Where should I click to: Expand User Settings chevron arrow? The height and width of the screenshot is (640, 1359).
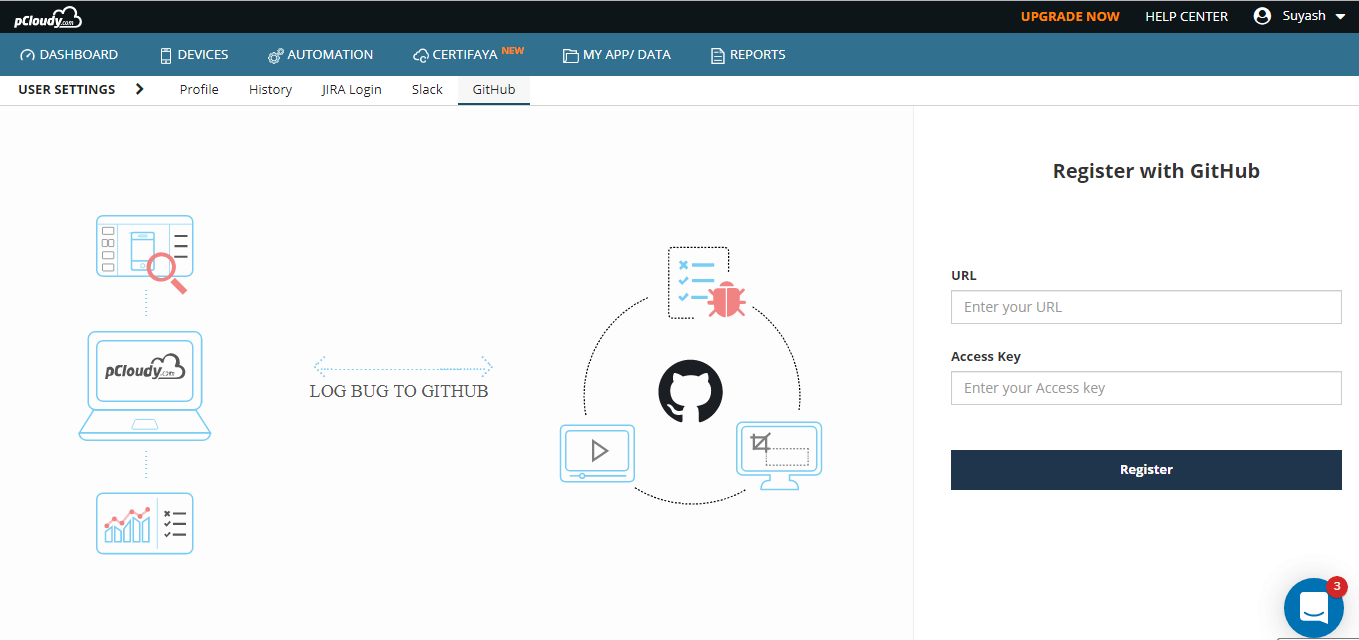139,89
